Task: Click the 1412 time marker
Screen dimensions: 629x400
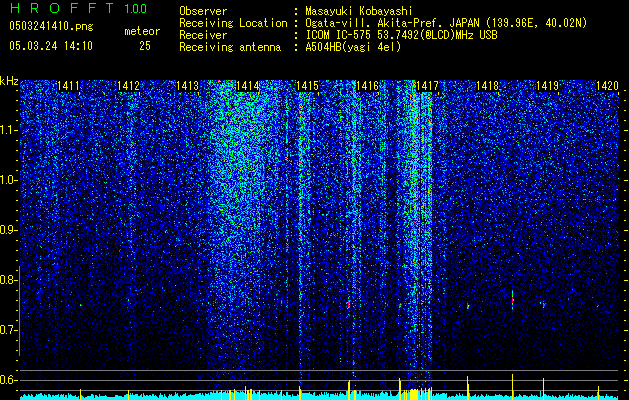Action: pyautogui.click(x=128, y=86)
